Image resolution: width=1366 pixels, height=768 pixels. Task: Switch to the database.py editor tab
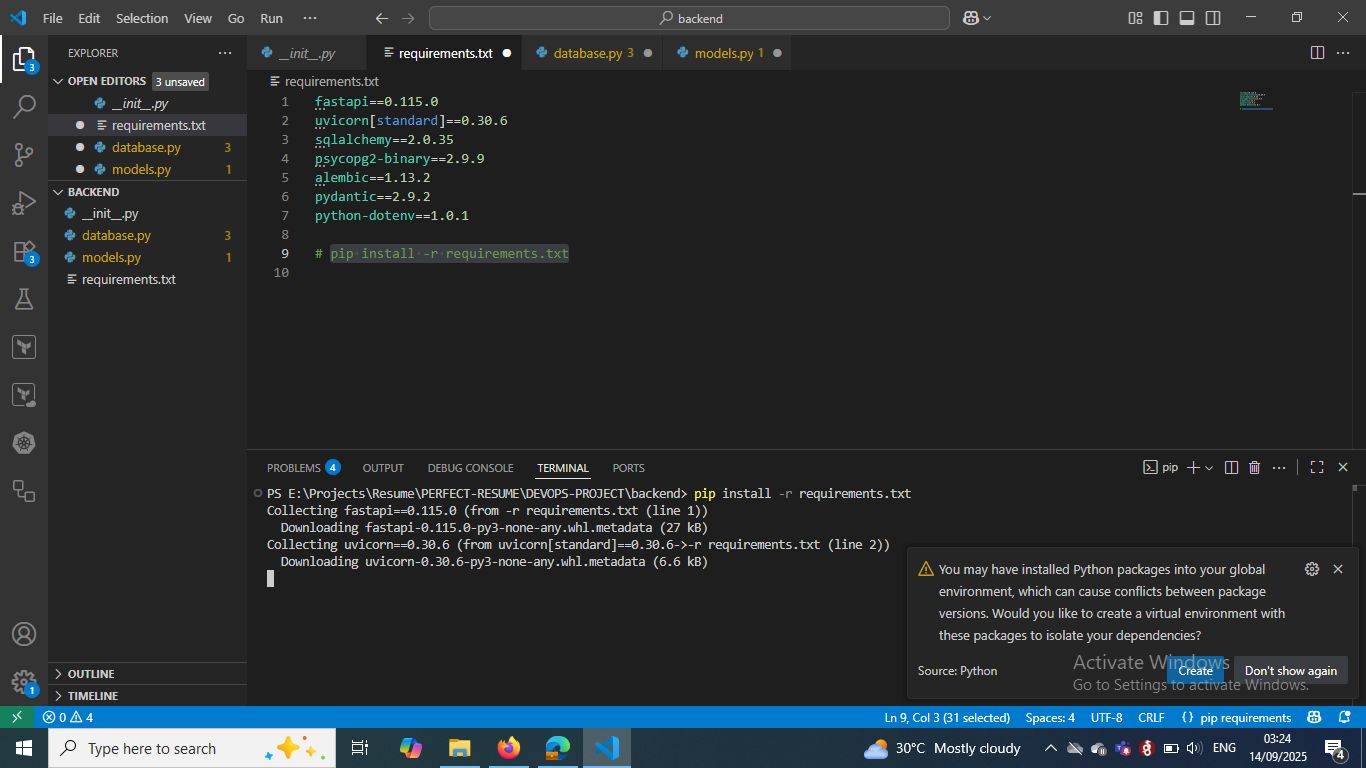tap(587, 53)
